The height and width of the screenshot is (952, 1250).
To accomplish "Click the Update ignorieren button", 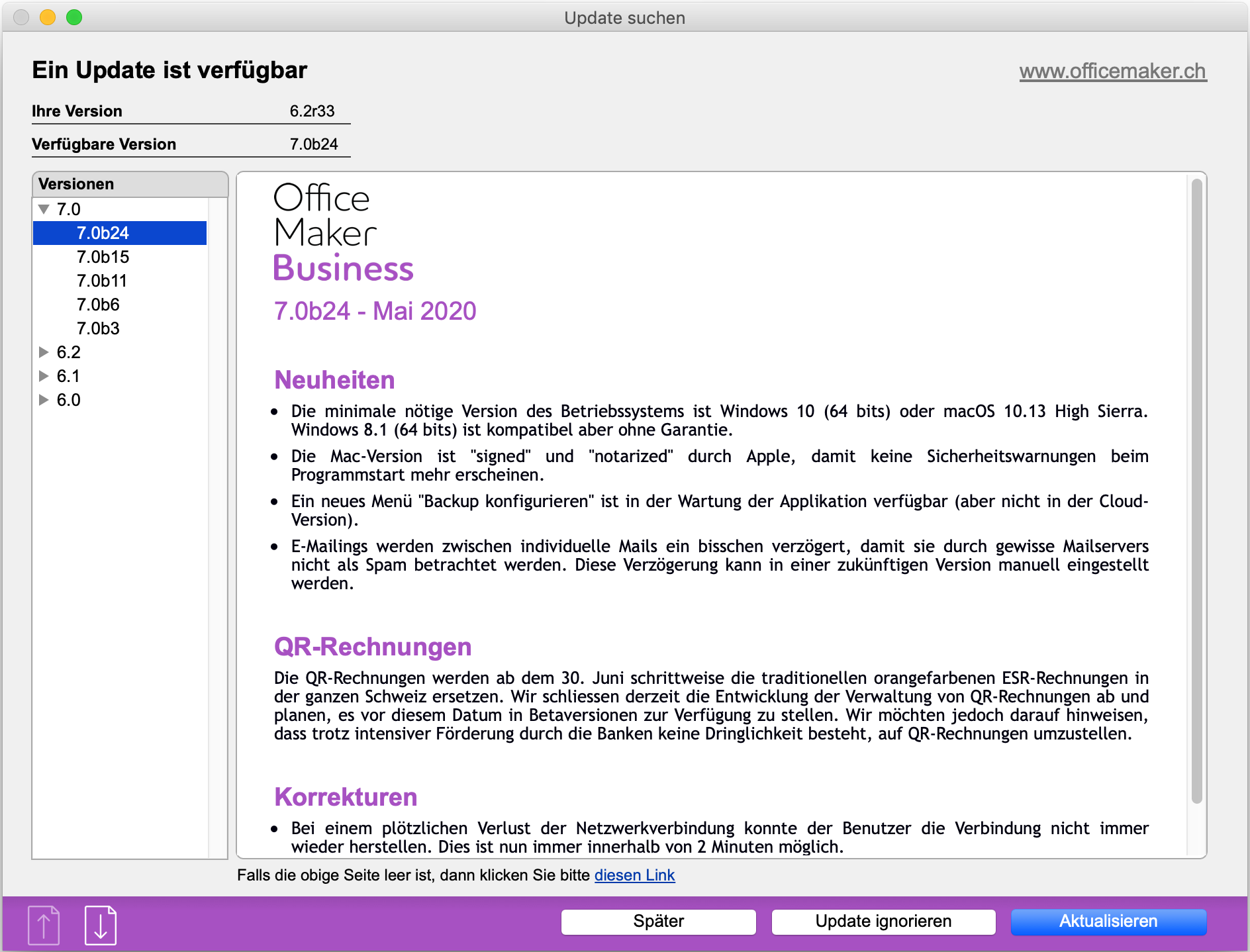I will (x=883, y=922).
